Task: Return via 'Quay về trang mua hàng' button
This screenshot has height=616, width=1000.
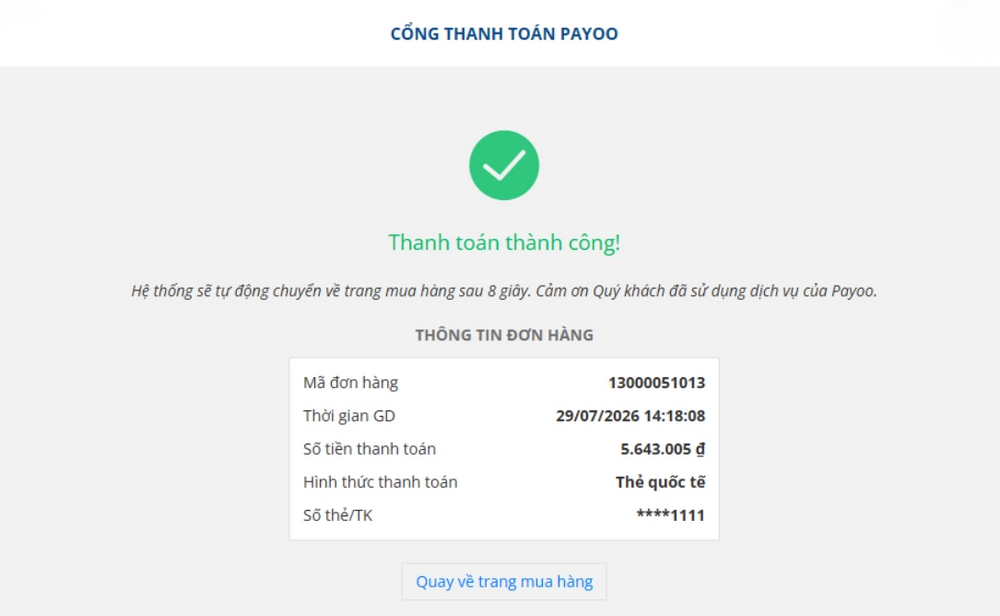Action: tap(504, 582)
